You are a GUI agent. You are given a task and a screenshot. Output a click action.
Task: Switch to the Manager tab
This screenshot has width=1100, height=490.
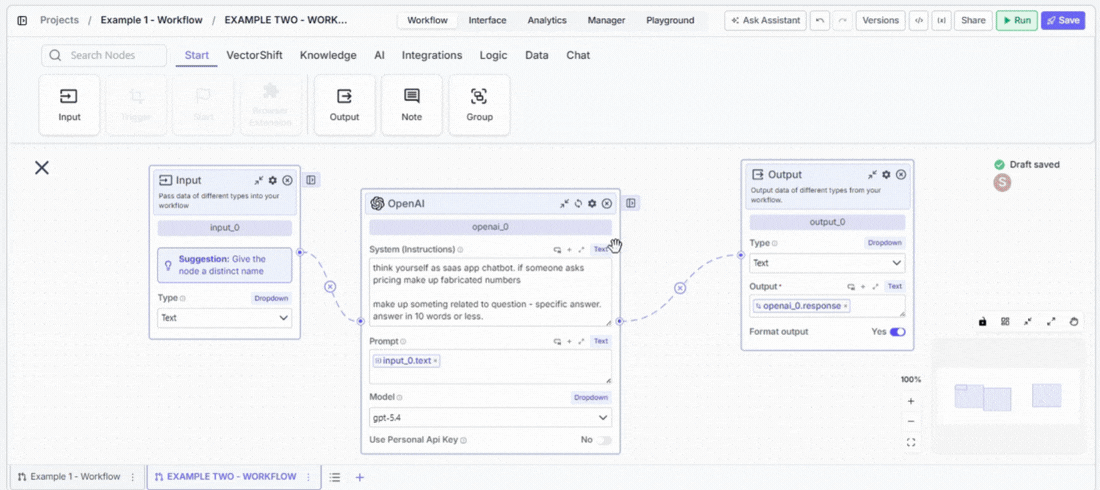click(x=607, y=20)
